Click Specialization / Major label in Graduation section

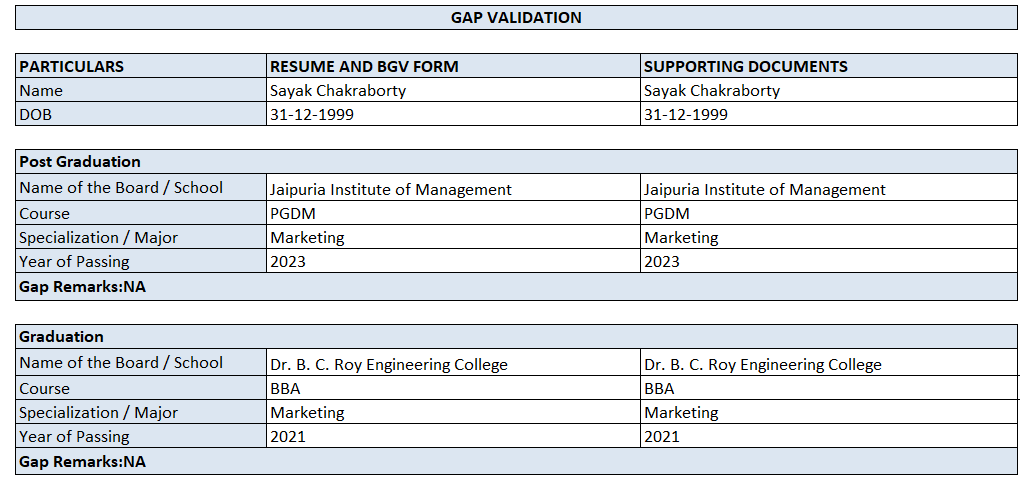click(98, 412)
